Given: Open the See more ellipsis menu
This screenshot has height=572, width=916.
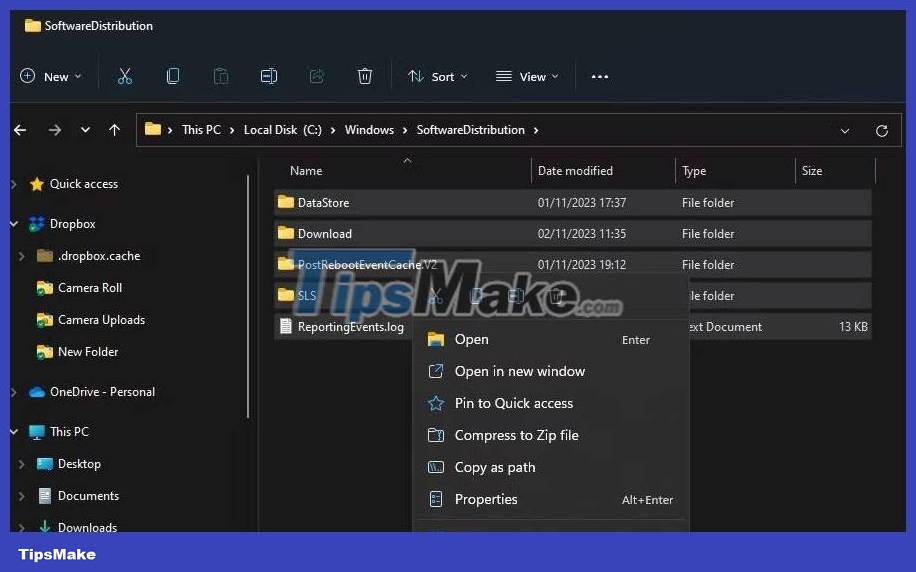Looking at the screenshot, I should [x=600, y=77].
